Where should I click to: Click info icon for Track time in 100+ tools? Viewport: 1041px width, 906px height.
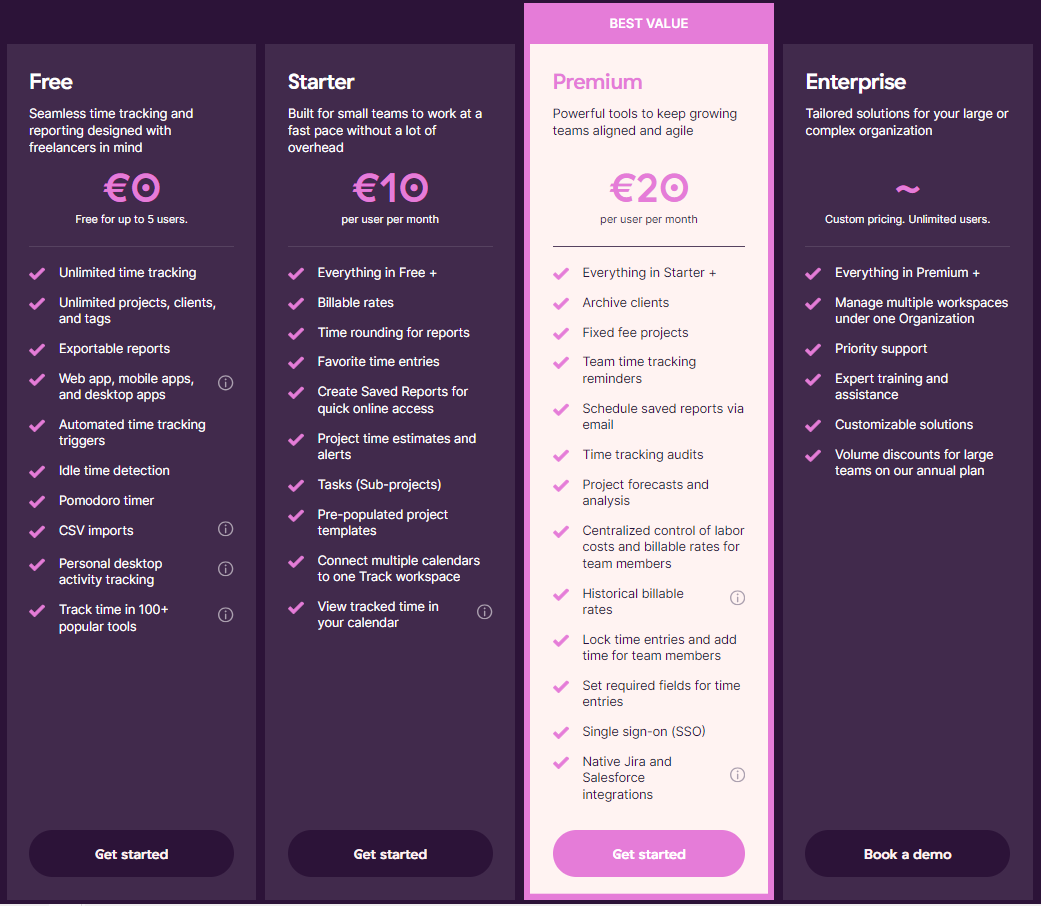click(x=226, y=615)
